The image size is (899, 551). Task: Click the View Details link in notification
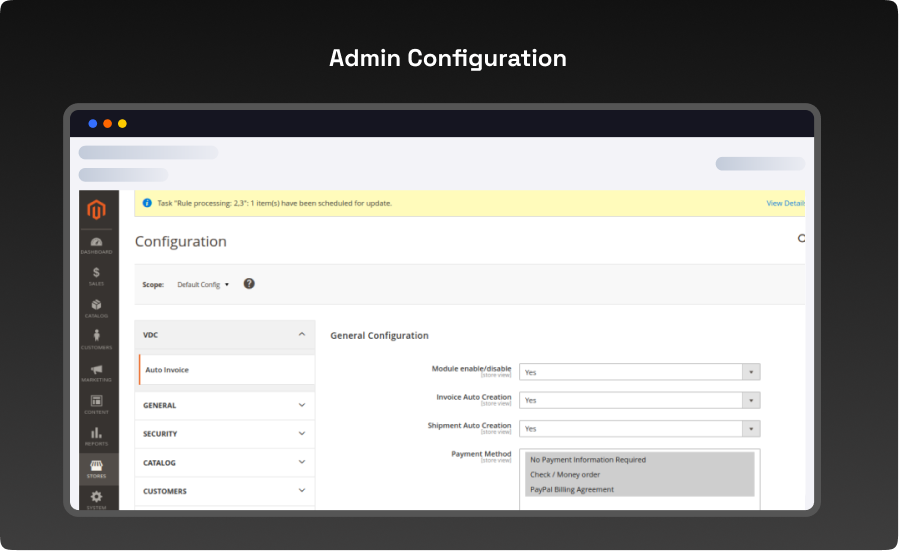pyautogui.click(x=785, y=203)
